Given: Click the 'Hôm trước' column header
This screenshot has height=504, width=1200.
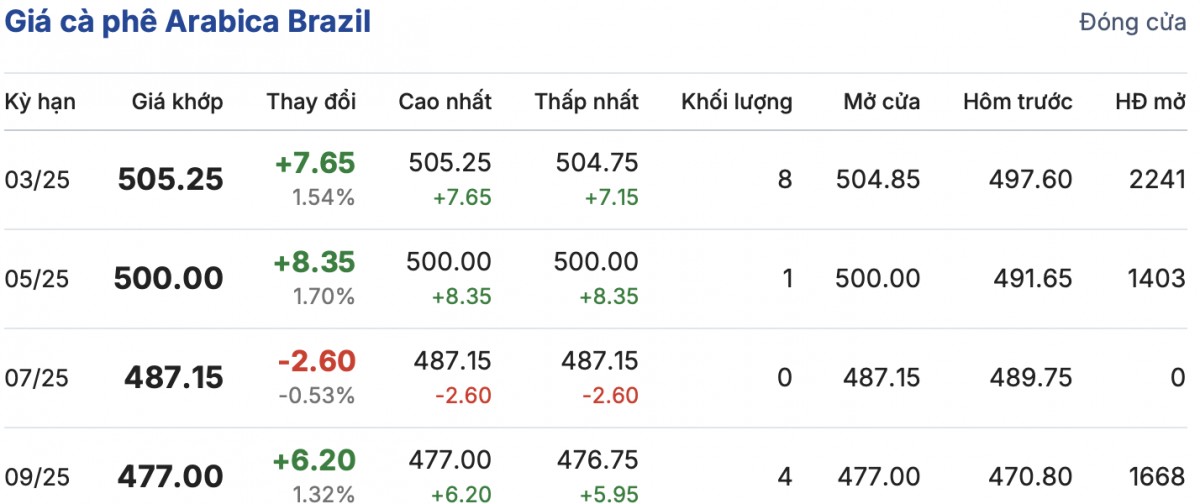Looking at the screenshot, I should point(1018,101).
